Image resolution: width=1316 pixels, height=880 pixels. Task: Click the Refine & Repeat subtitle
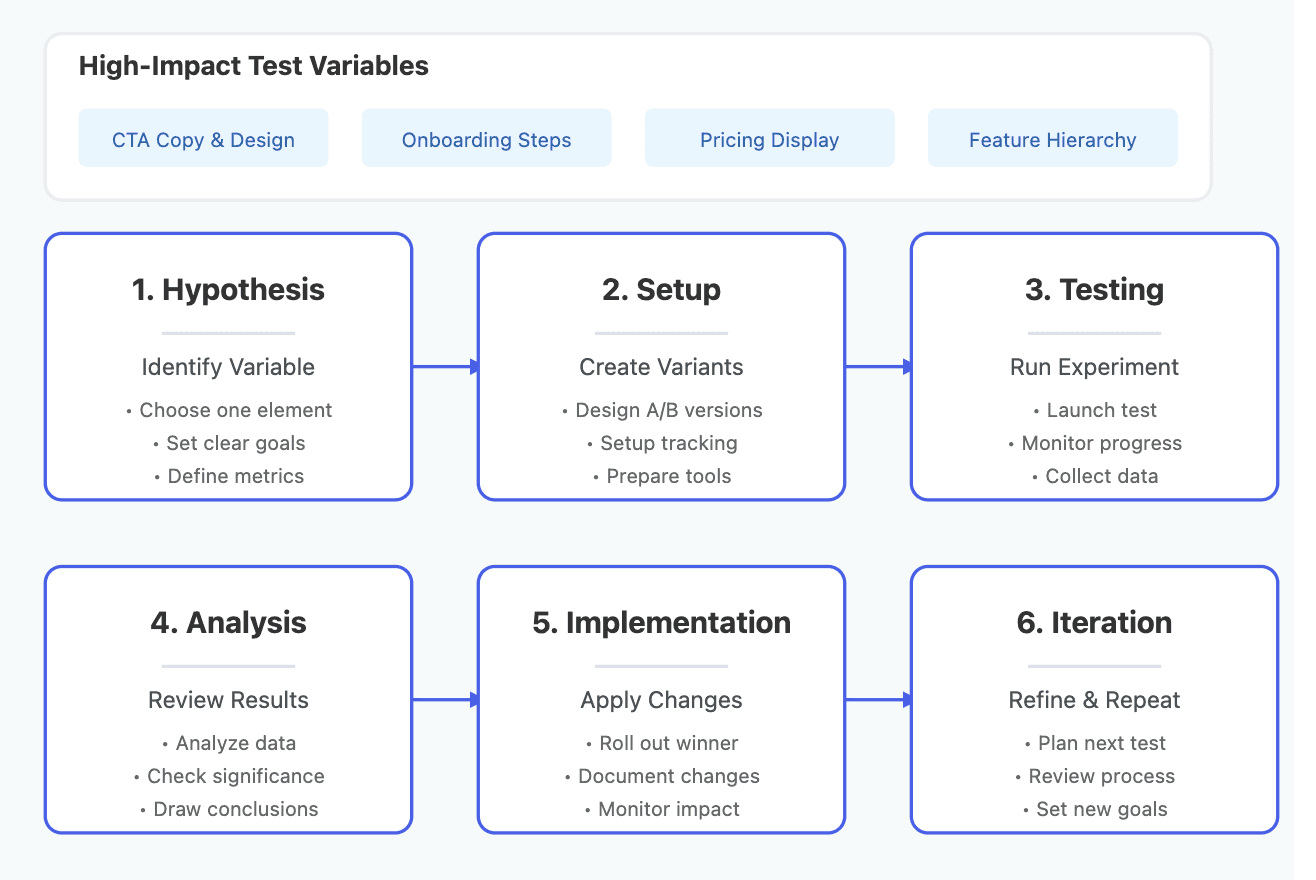pyautogui.click(x=1094, y=700)
